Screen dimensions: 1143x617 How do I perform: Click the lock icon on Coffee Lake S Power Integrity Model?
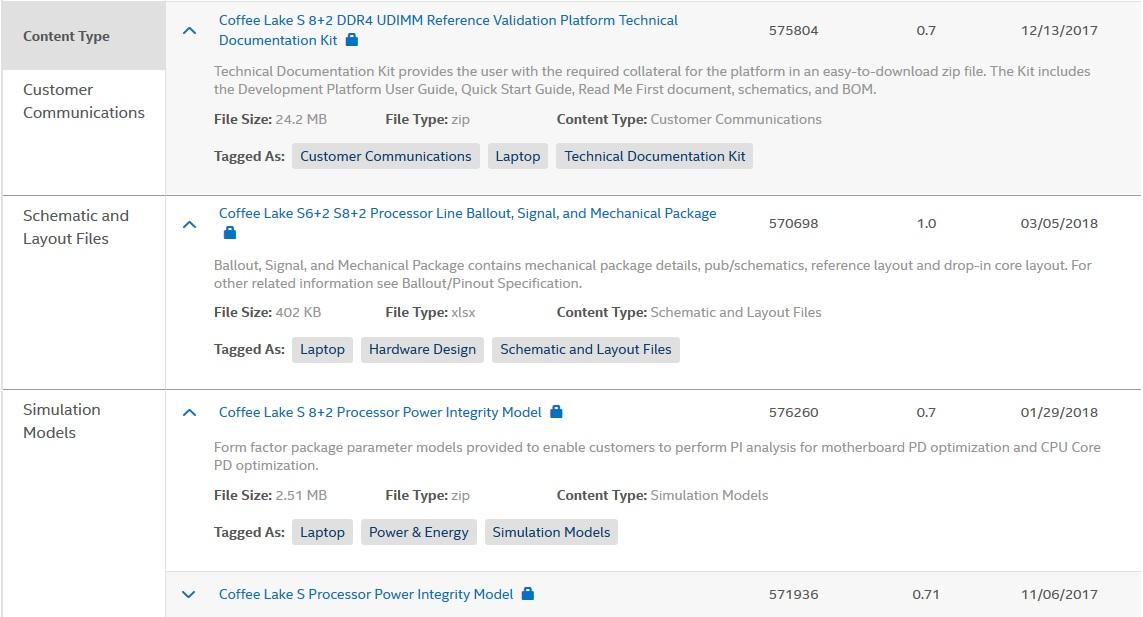pos(527,594)
